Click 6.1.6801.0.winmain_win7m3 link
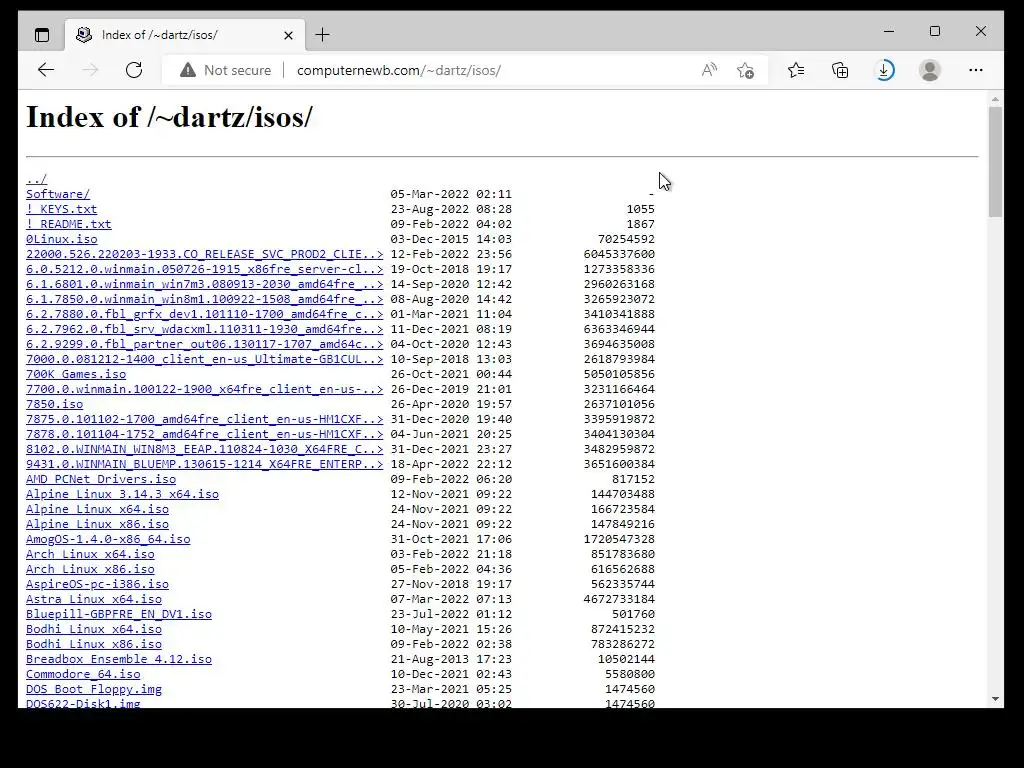Image resolution: width=1024 pixels, height=768 pixels. tap(204, 284)
